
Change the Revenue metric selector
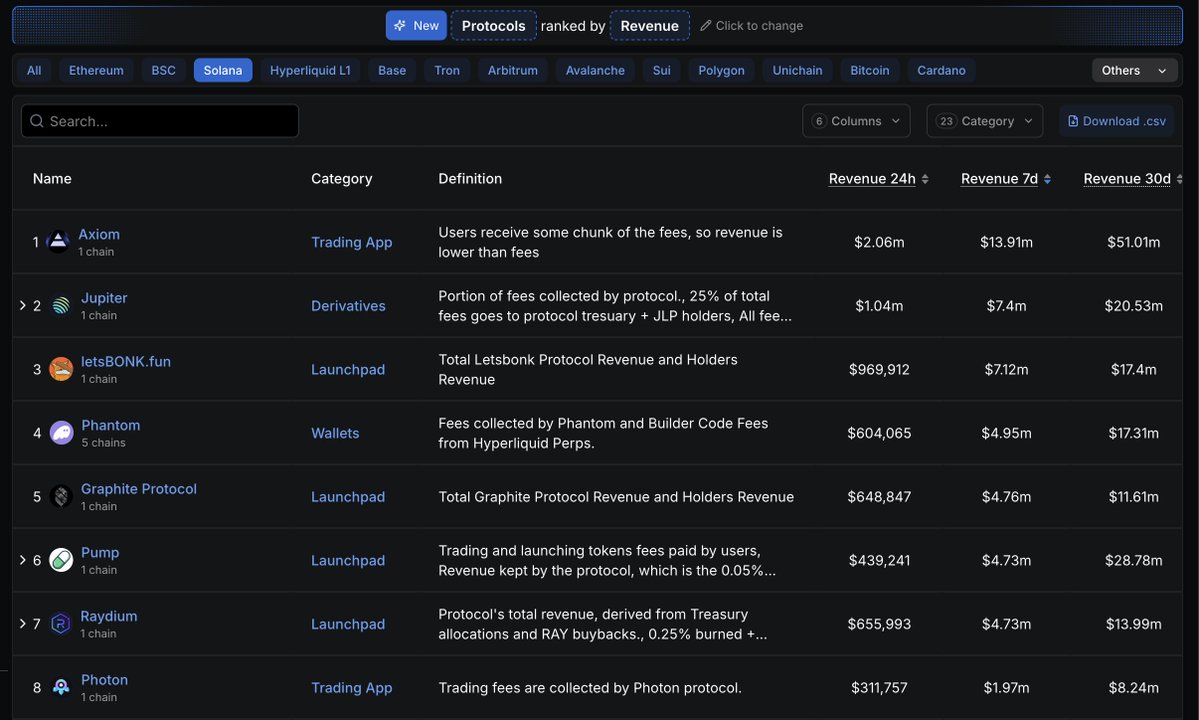[649, 25]
